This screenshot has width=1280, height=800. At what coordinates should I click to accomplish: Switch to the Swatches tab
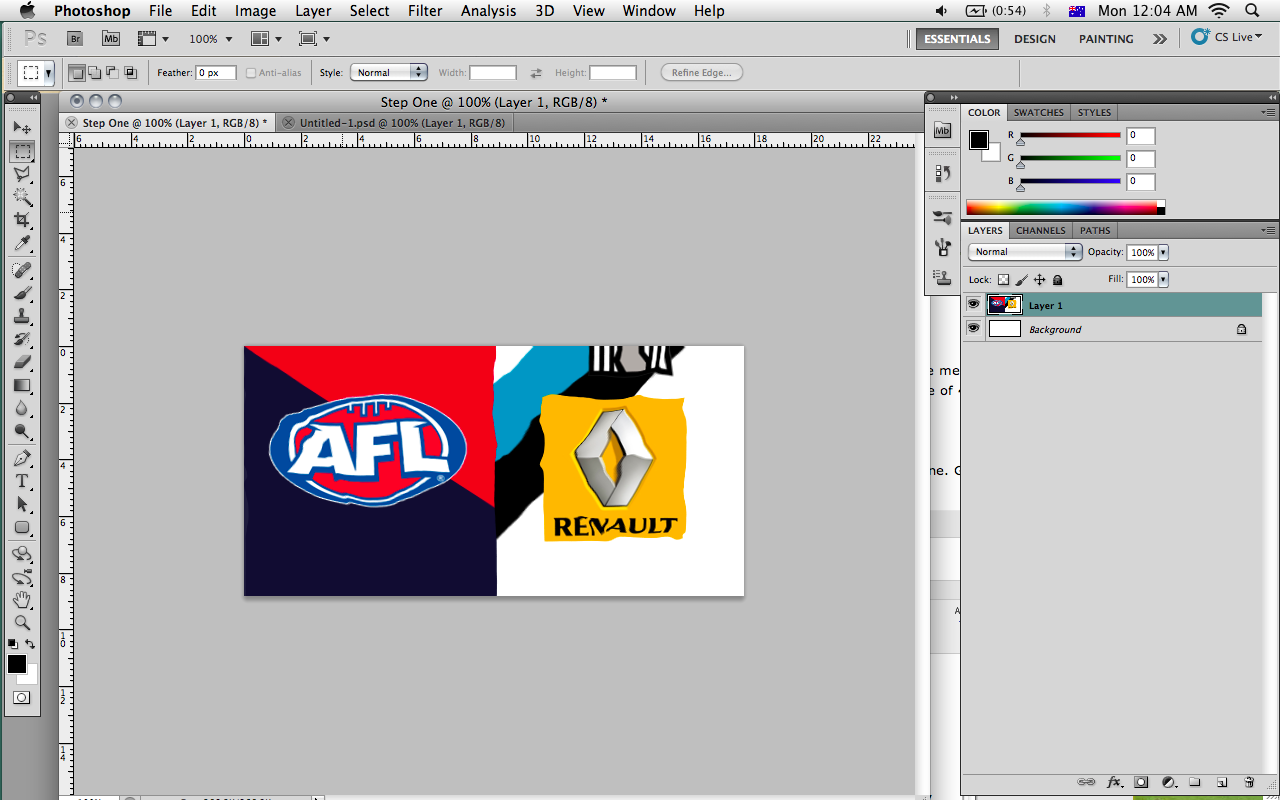1039,113
